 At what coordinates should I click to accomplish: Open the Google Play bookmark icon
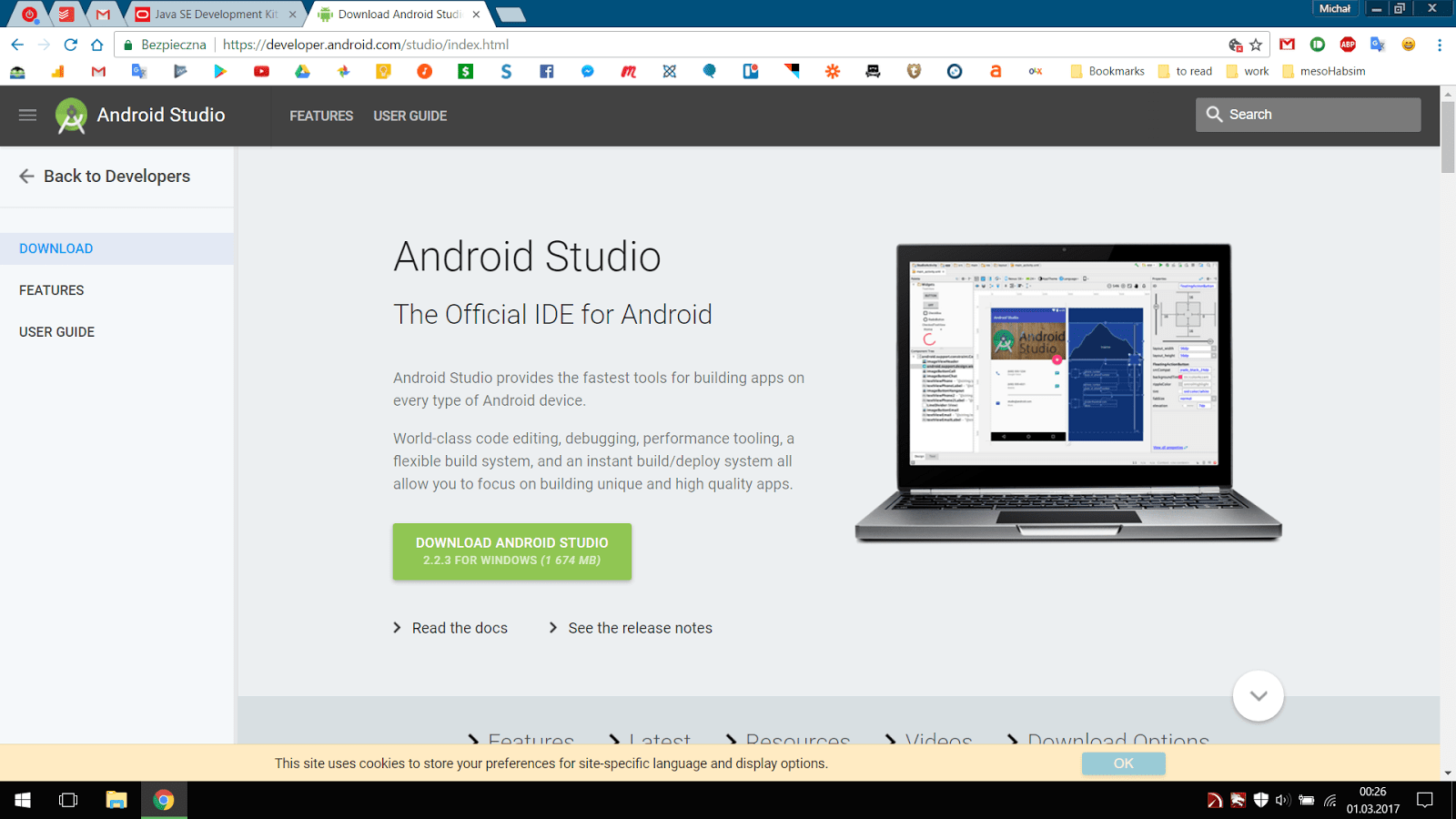(x=220, y=71)
